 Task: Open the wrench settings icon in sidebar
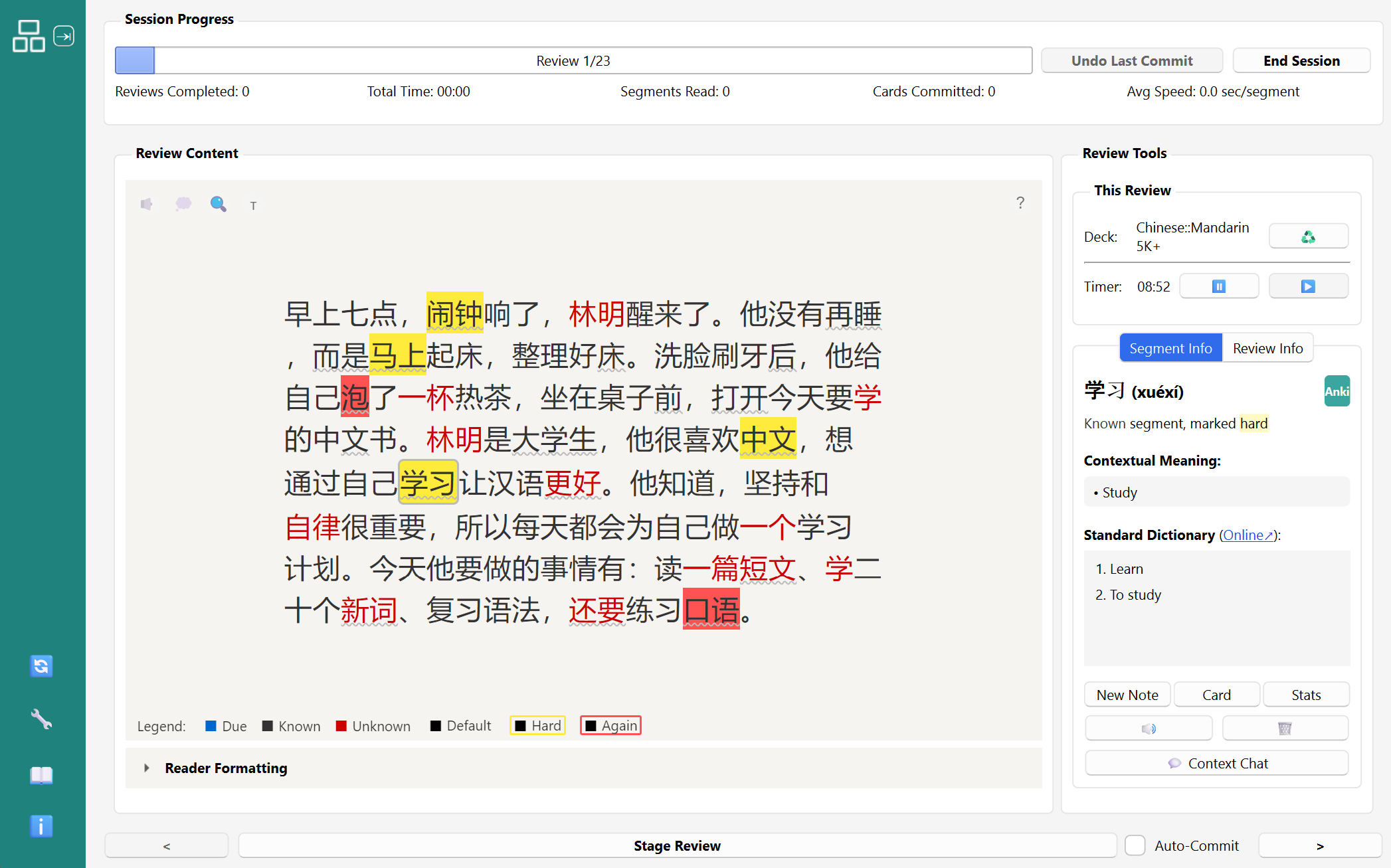click(x=41, y=719)
